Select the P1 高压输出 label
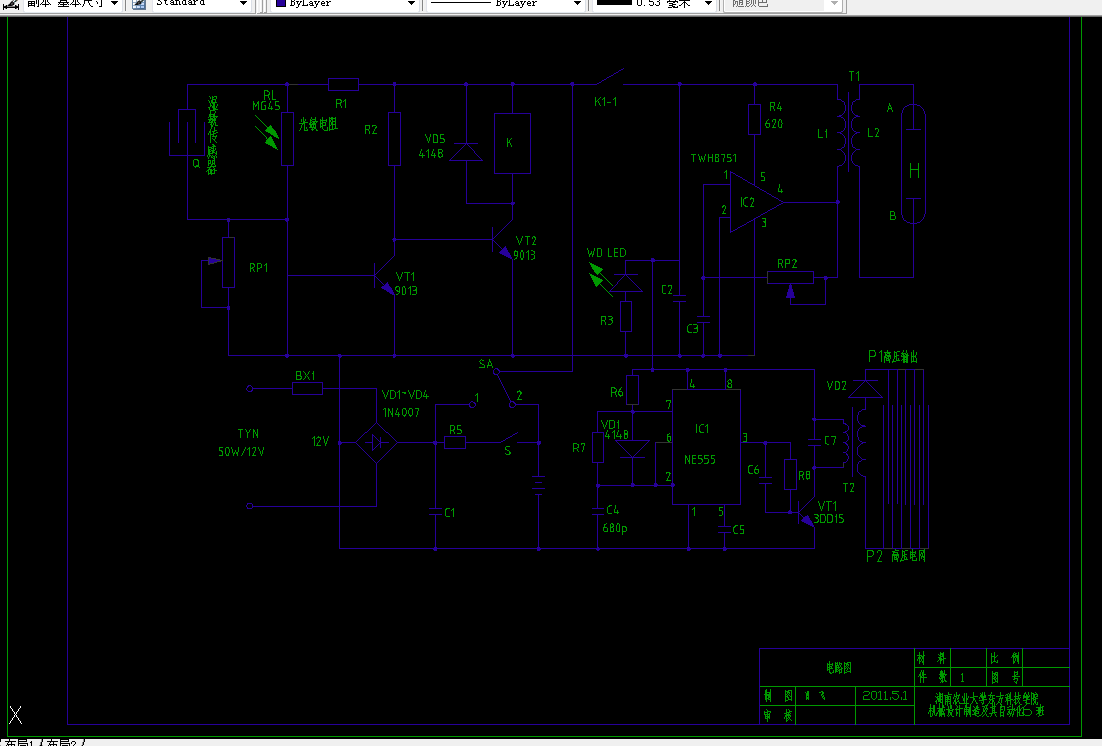This screenshot has width=1102, height=746. coord(893,356)
